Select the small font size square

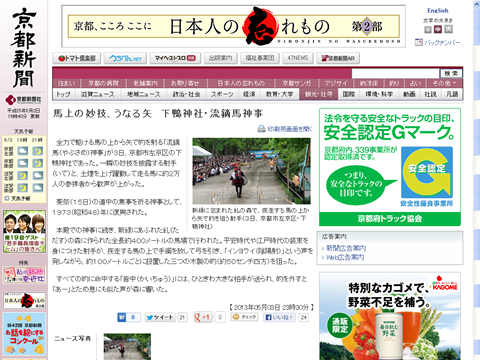(428, 30)
